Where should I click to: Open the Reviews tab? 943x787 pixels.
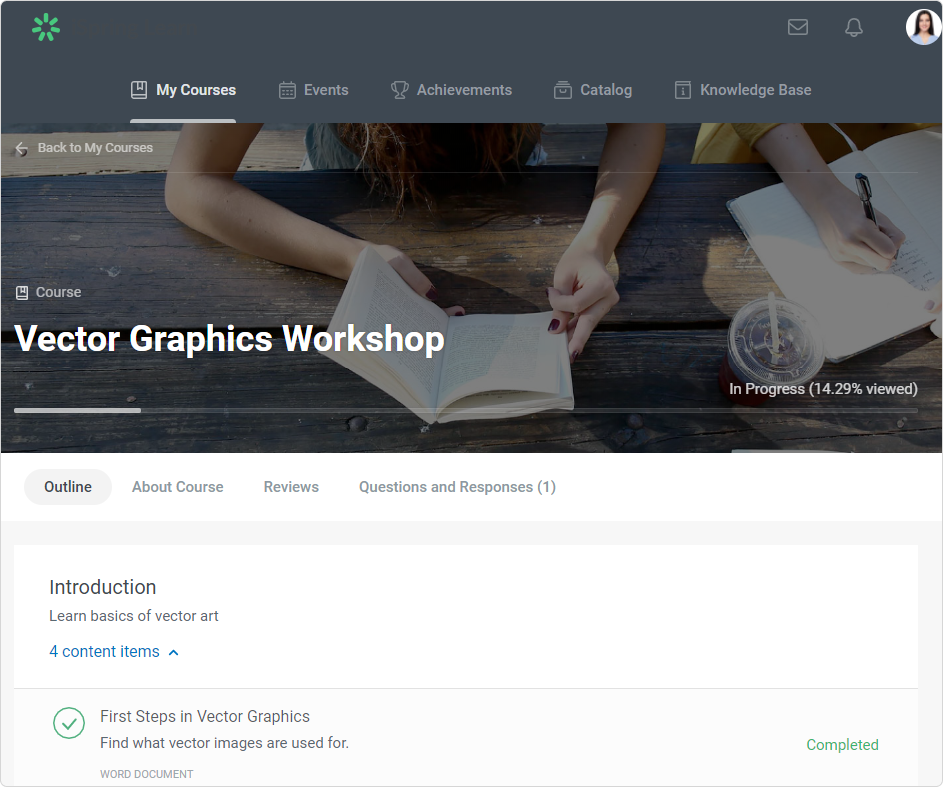(291, 487)
